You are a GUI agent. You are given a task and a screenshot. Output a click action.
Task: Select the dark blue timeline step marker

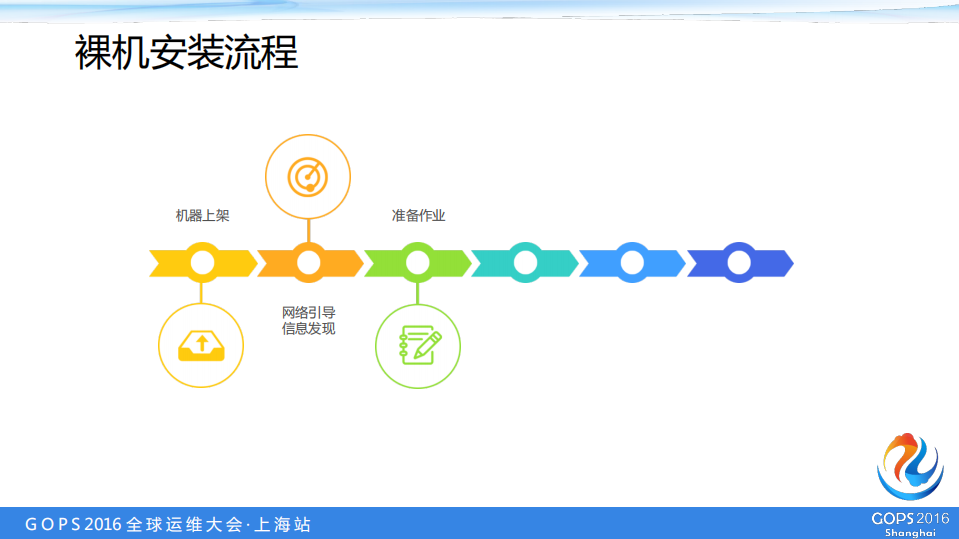pos(740,263)
